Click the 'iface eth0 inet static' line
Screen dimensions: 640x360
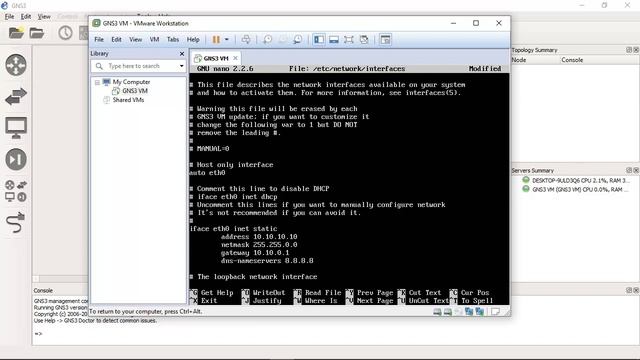(x=233, y=229)
